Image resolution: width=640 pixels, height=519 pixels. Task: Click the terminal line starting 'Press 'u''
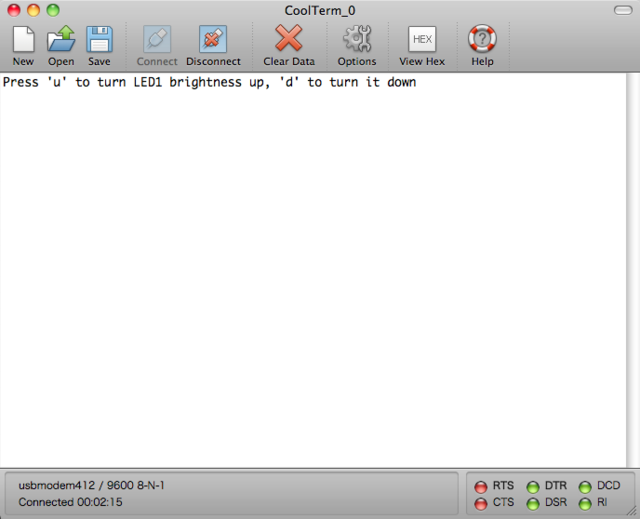point(209,82)
